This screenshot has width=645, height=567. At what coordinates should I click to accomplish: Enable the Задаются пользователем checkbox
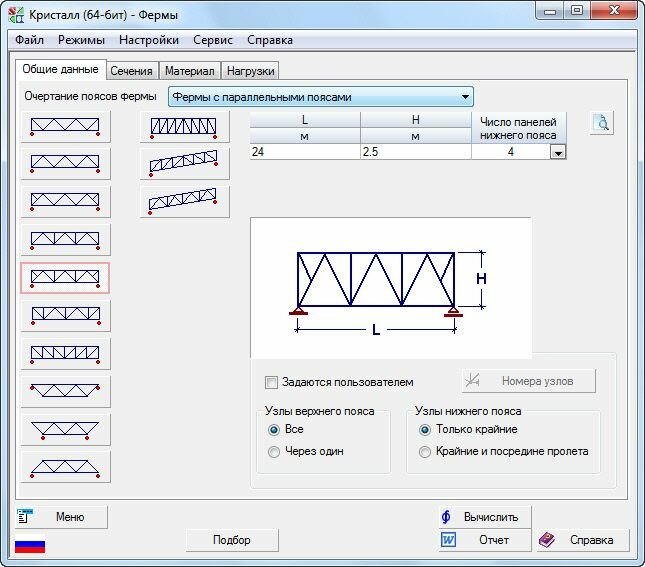[x=271, y=382]
